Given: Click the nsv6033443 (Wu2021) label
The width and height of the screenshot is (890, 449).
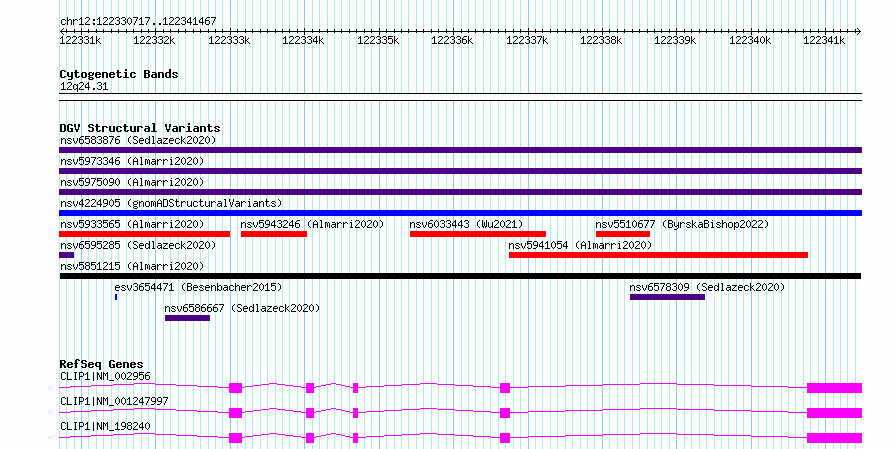Looking at the screenshot, I should [x=466, y=224].
